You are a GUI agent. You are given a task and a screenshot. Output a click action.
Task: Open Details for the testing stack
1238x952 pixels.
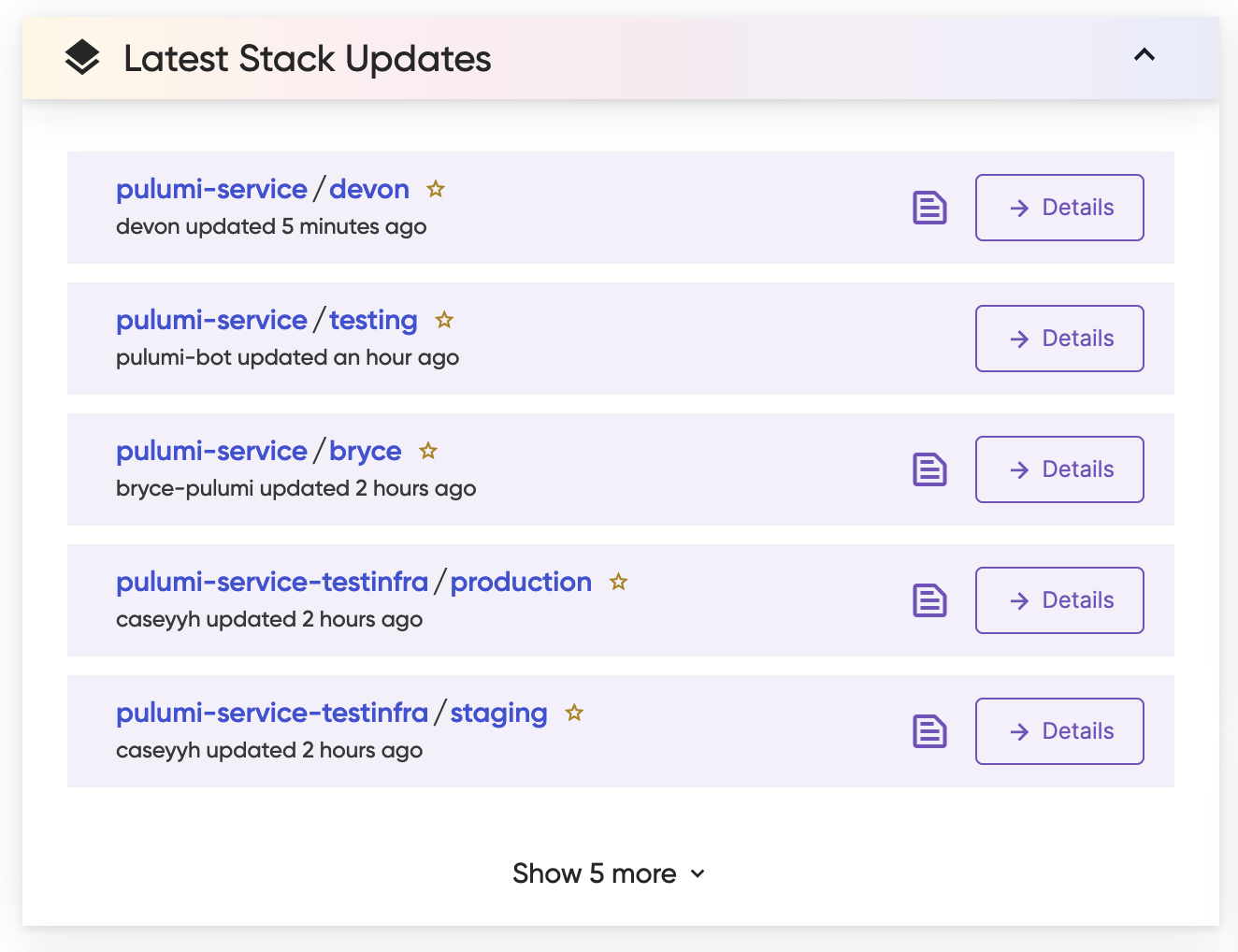pyautogui.click(x=1059, y=339)
